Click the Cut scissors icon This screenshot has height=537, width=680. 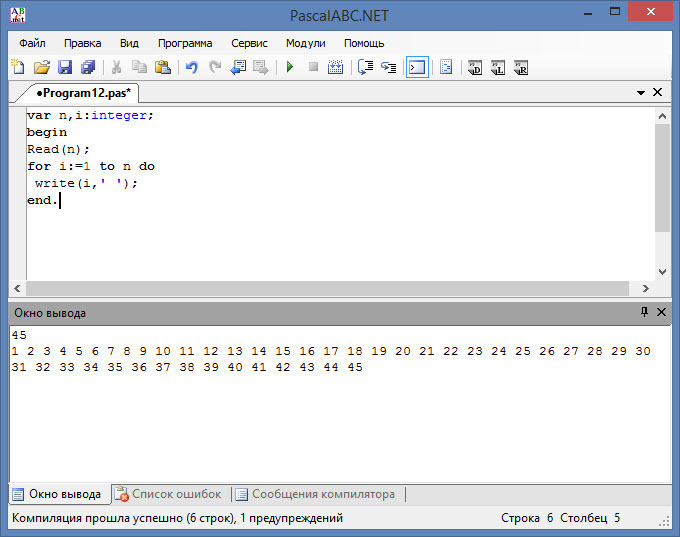pos(116,67)
